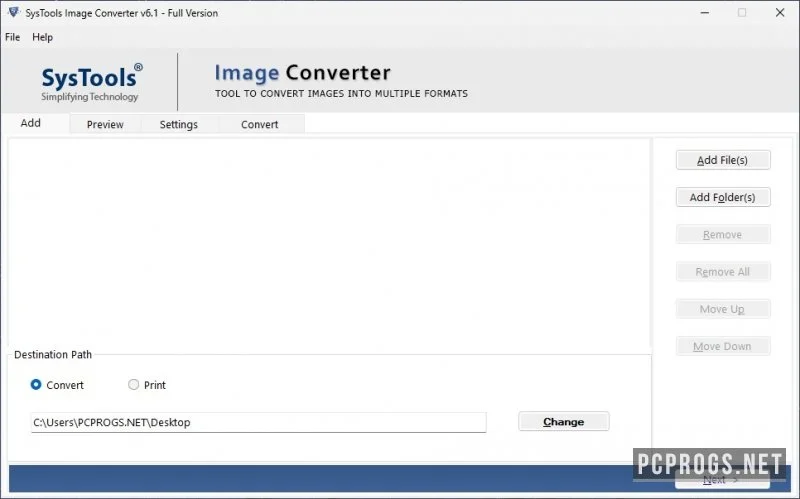Click the destination path input field

coord(258,422)
